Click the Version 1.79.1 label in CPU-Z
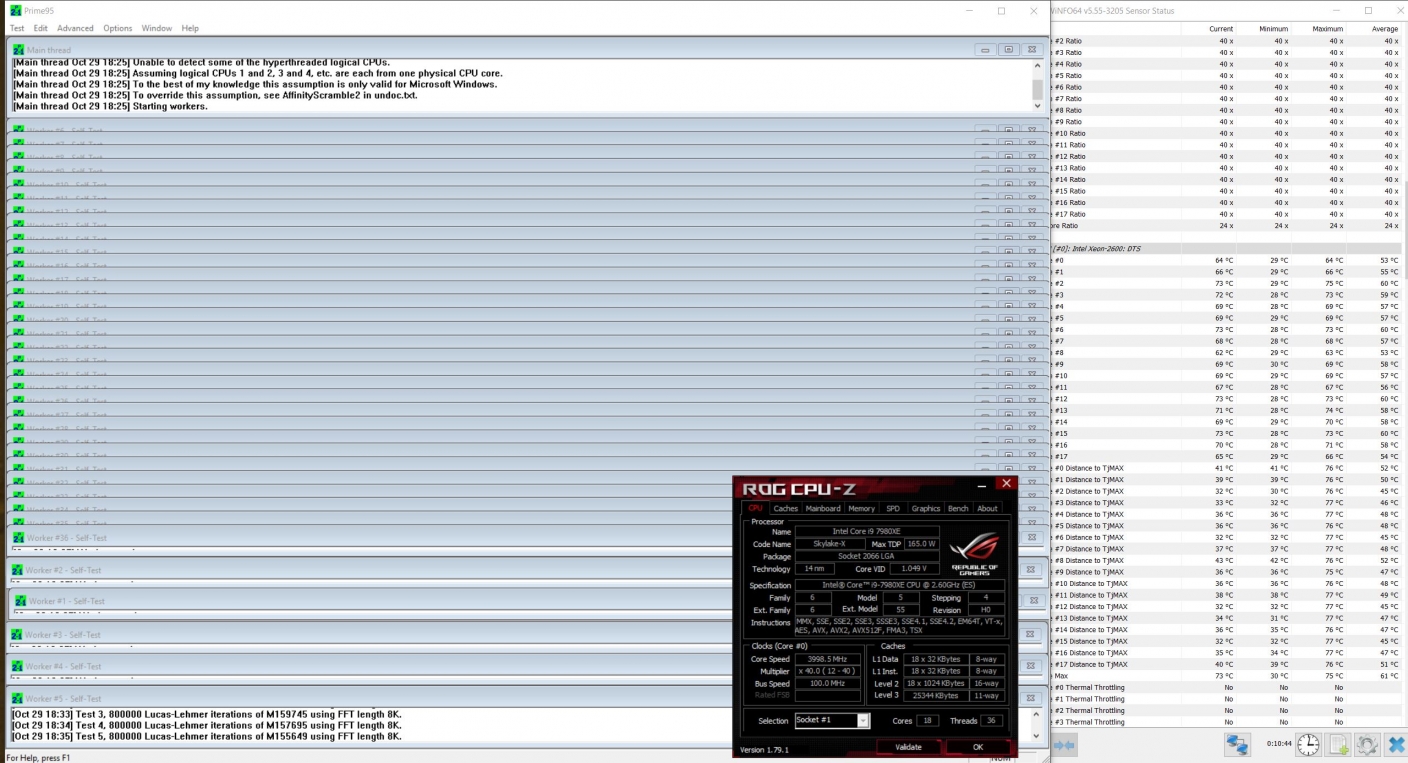 click(x=764, y=749)
